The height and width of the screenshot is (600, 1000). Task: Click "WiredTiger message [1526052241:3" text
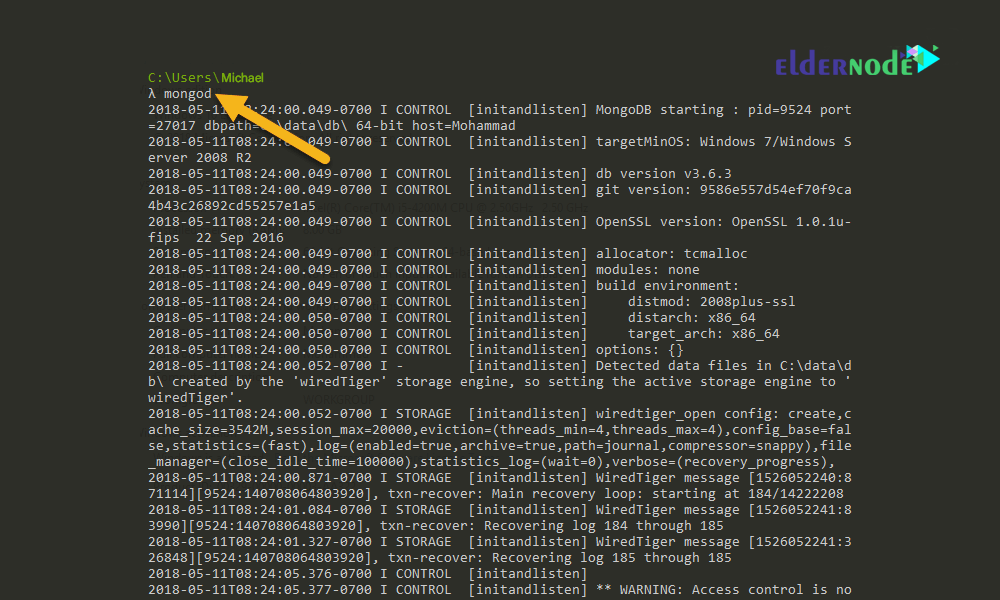pos(723,541)
